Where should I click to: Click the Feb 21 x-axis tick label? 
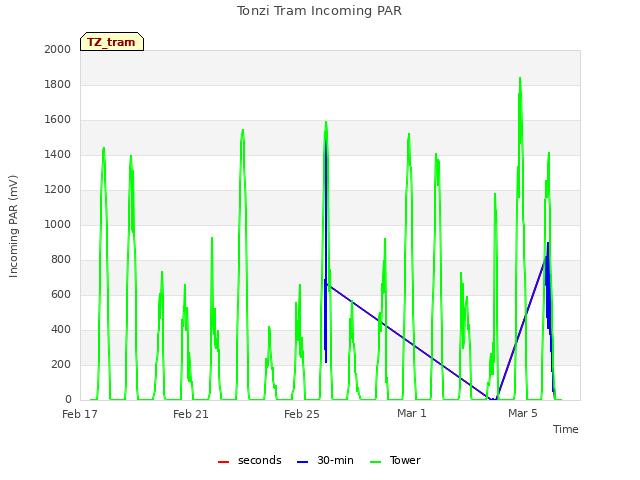tap(191, 414)
